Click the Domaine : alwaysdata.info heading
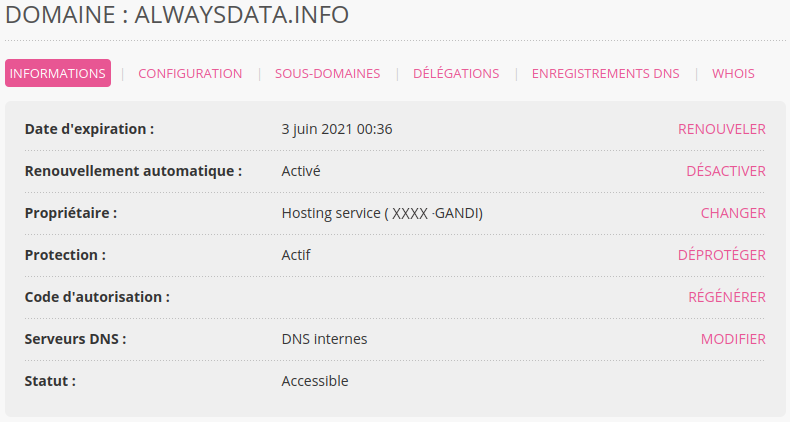790x422 pixels. (x=177, y=15)
